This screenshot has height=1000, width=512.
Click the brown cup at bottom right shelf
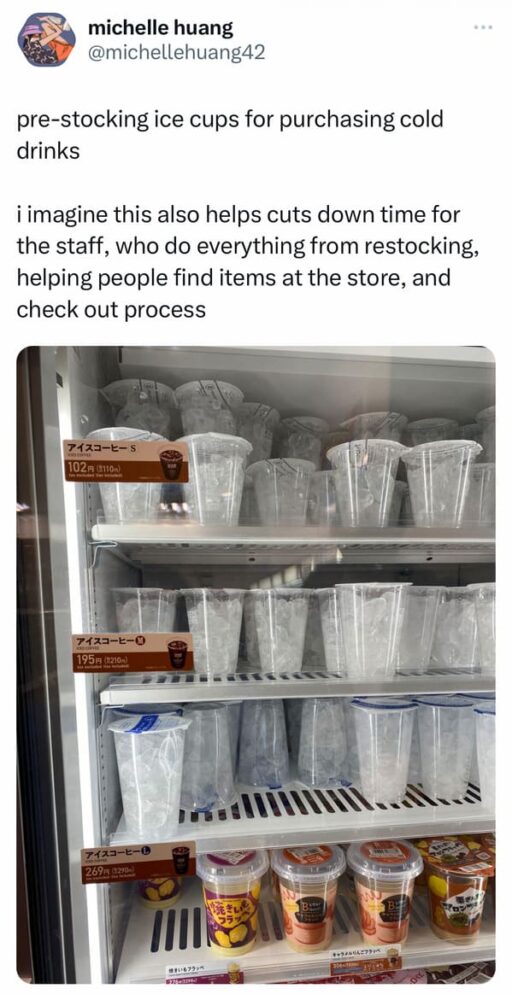pyautogui.click(x=459, y=890)
